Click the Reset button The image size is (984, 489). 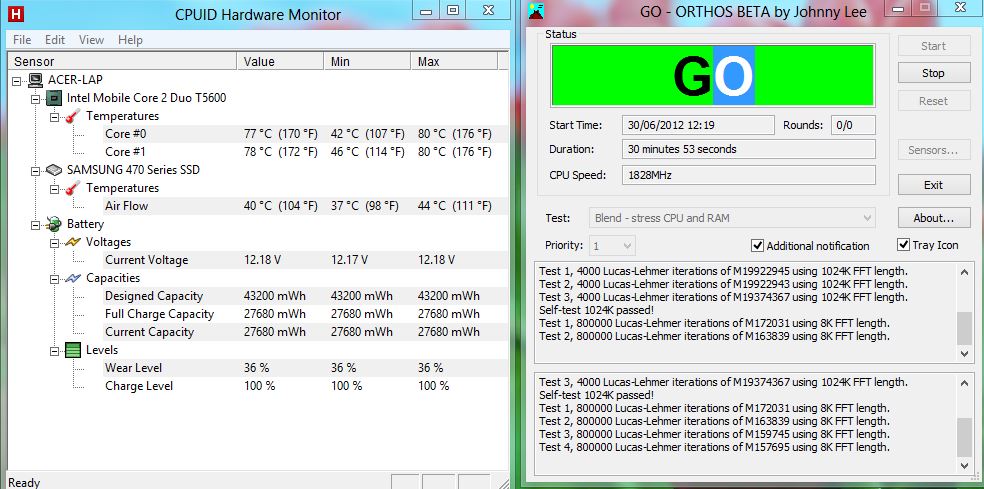(x=933, y=101)
